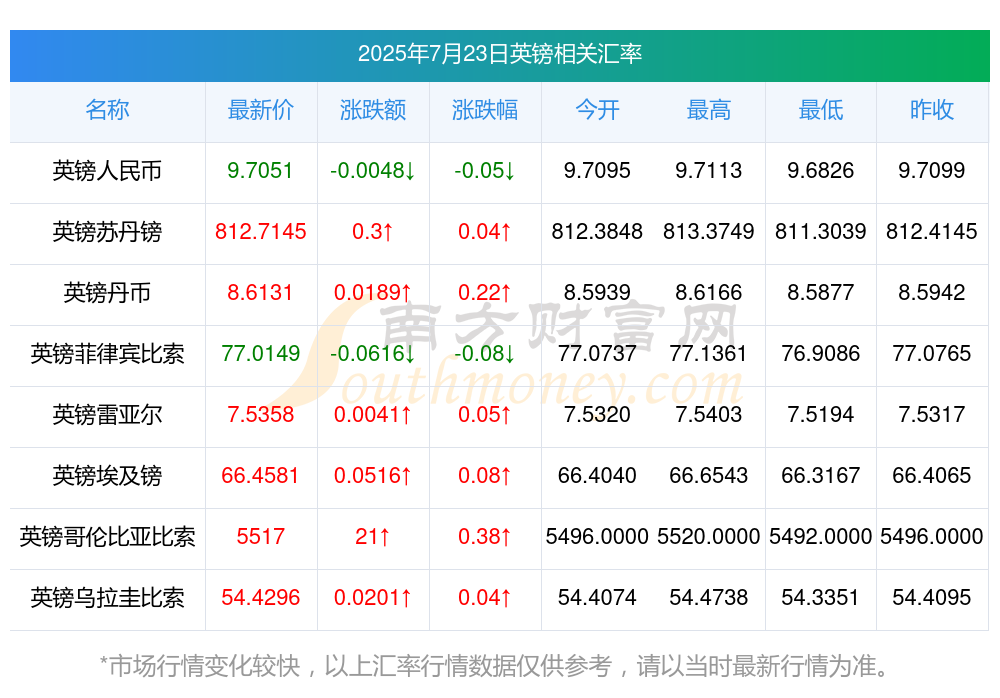Click change percent 0.38↑
Screen dimensions: 1000x698
[x=485, y=537]
